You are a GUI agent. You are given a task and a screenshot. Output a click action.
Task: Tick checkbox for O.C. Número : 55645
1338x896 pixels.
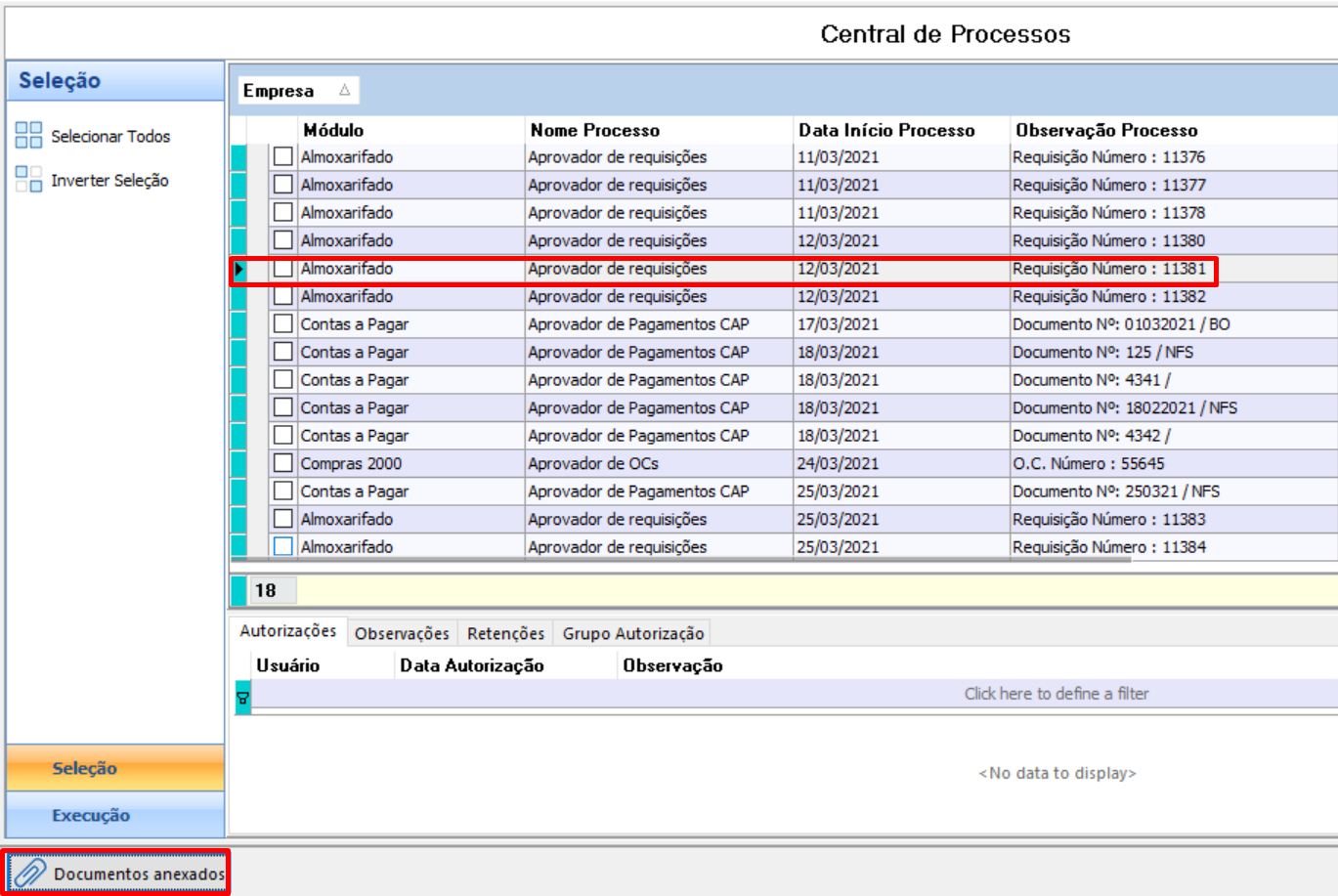point(283,463)
